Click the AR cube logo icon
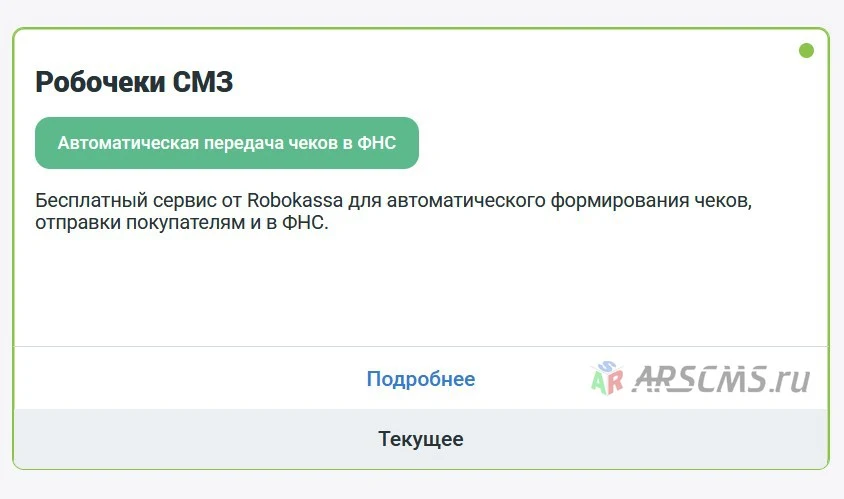 click(x=607, y=378)
